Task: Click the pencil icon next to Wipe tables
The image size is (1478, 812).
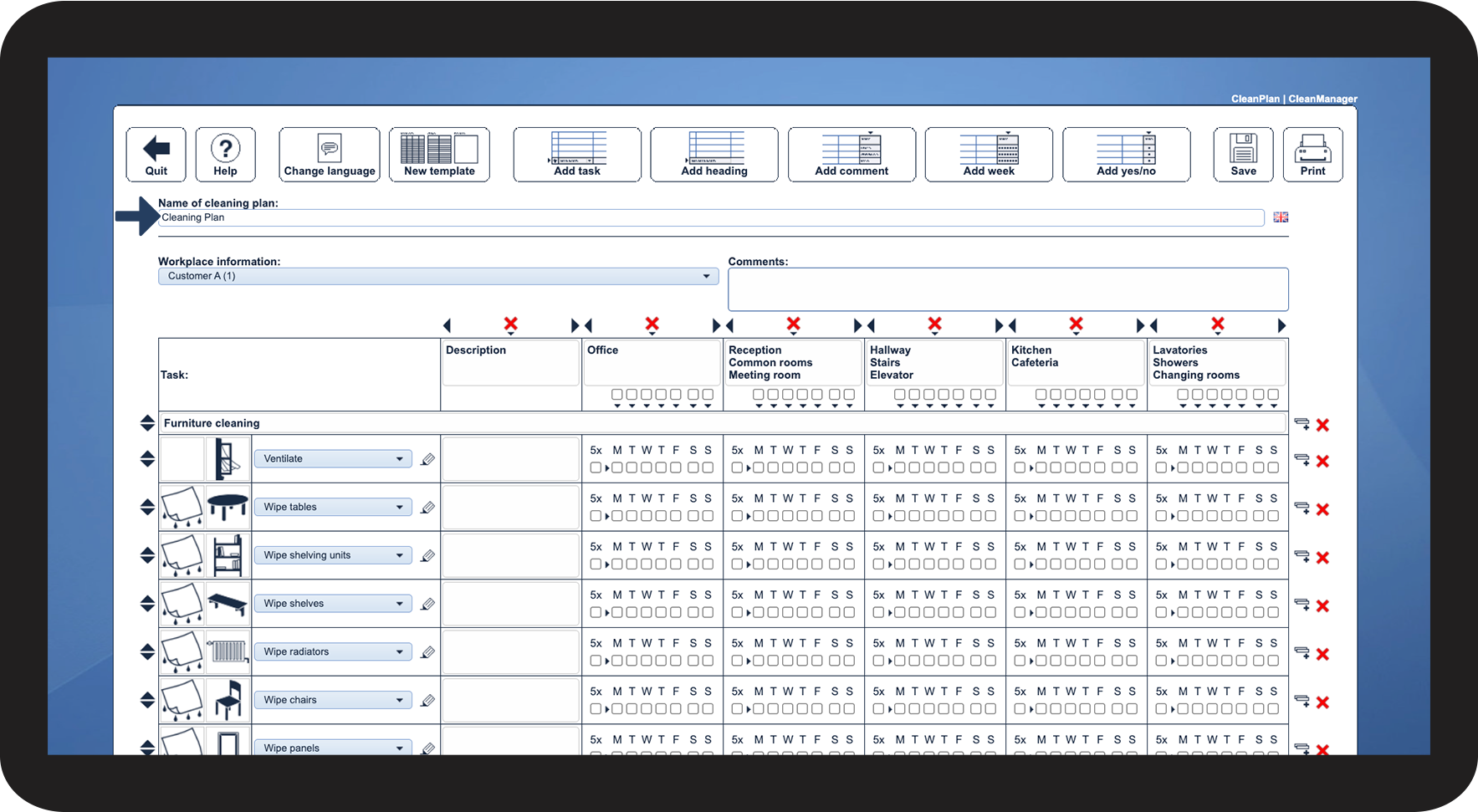Action: tap(427, 508)
